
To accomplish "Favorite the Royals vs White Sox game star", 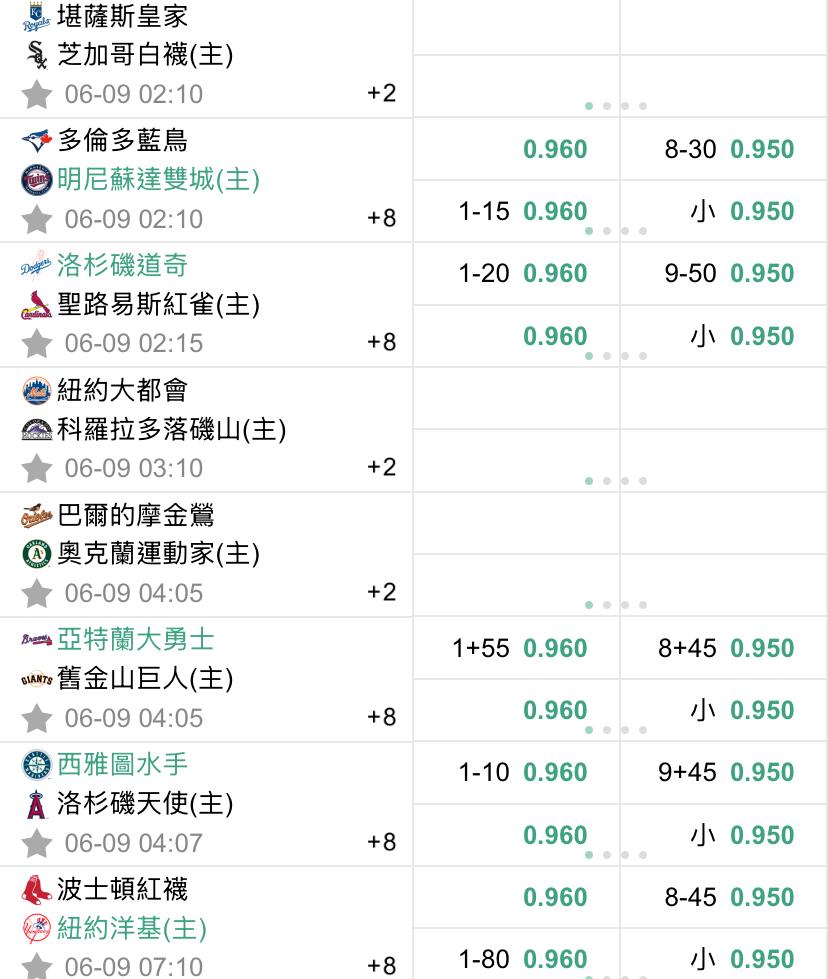I will (36, 94).
